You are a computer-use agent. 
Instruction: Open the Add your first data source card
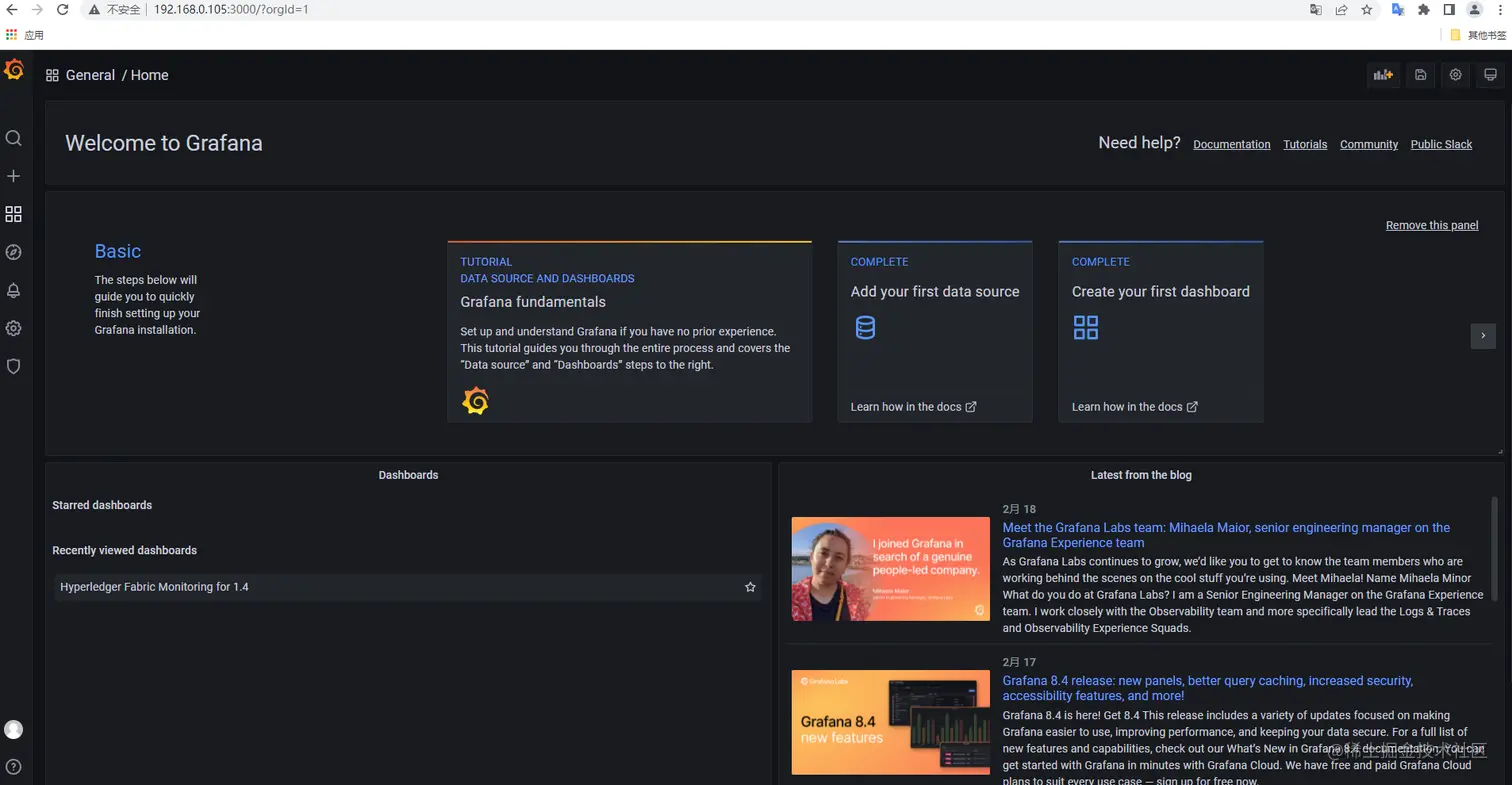pyautogui.click(x=935, y=332)
